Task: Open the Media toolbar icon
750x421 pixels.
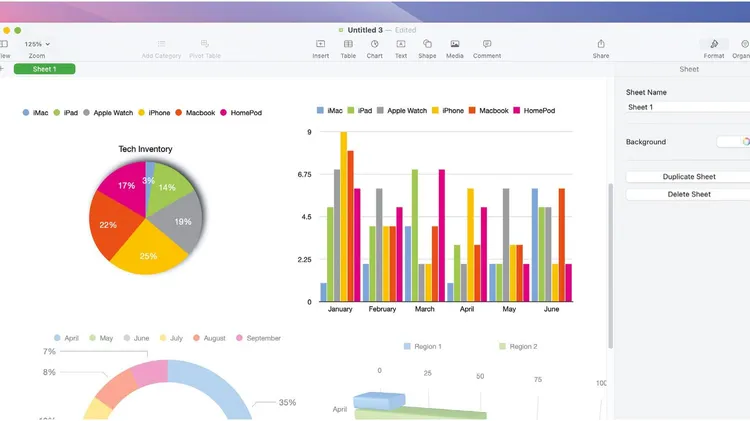Action: pos(455,44)
